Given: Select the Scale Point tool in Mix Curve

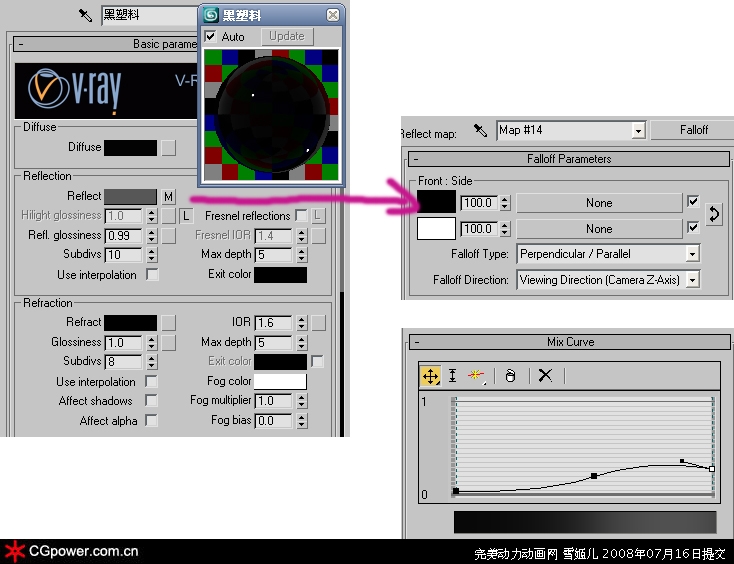Looking at the screenshot, I should pyautogui.click(x=452, y=375).
